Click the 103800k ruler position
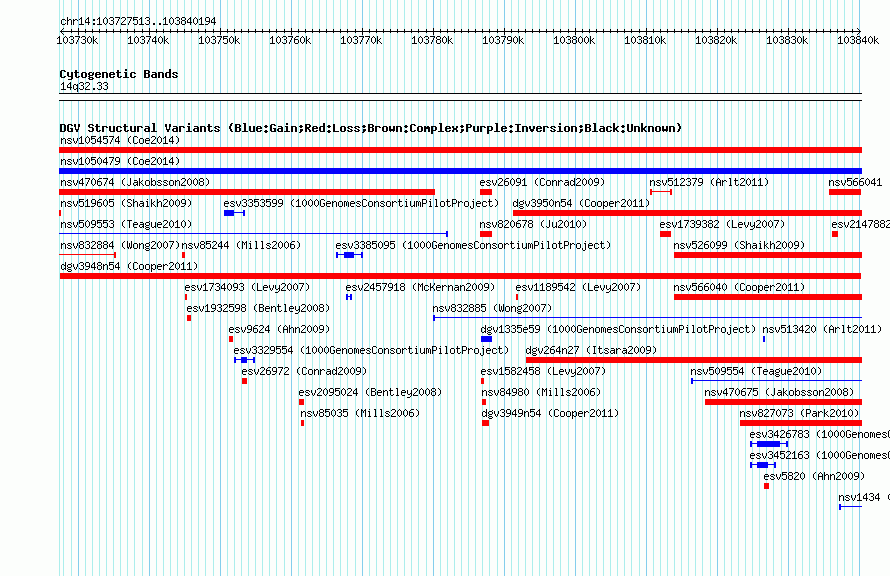890x576 pixels. pos(574,40)
